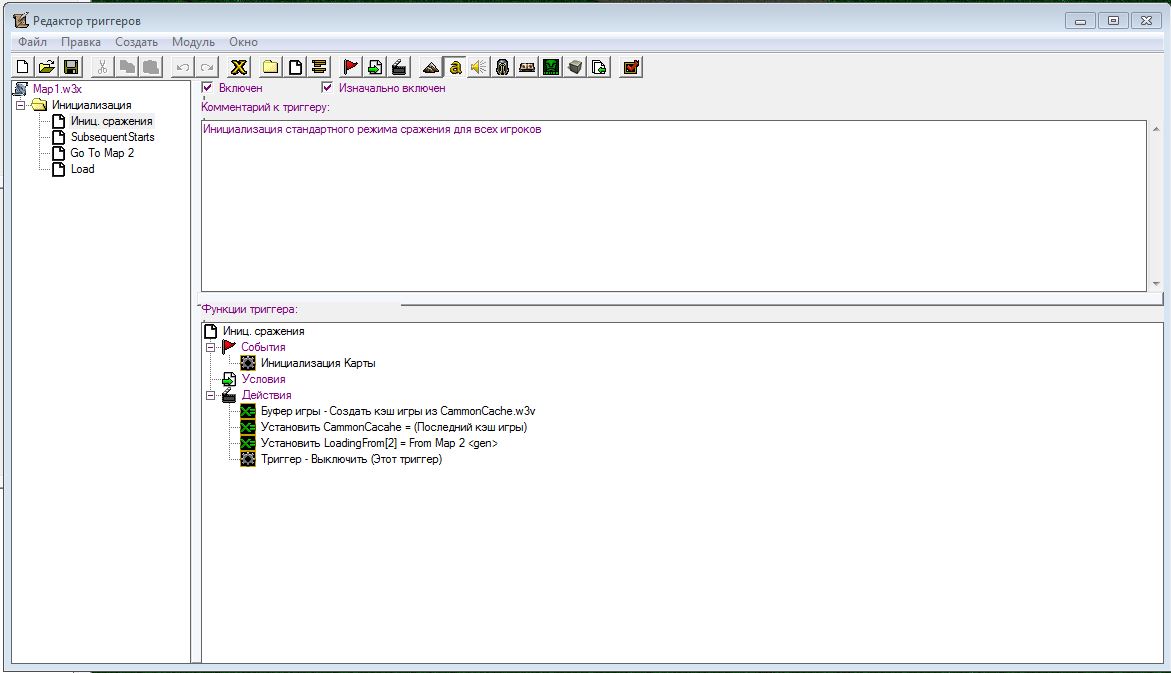Viewport: 1171px width, 673px height.
Task: Select Иниц. сражения root in functions pane
Action: tap(263, 331)
